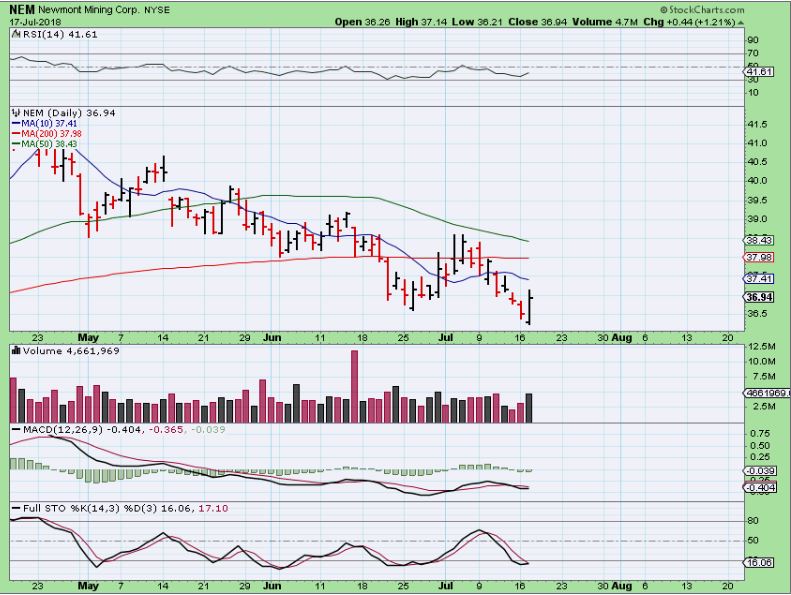
Task: Click the -0.039 MACD histogram axis tag
Action: point(759,471)
